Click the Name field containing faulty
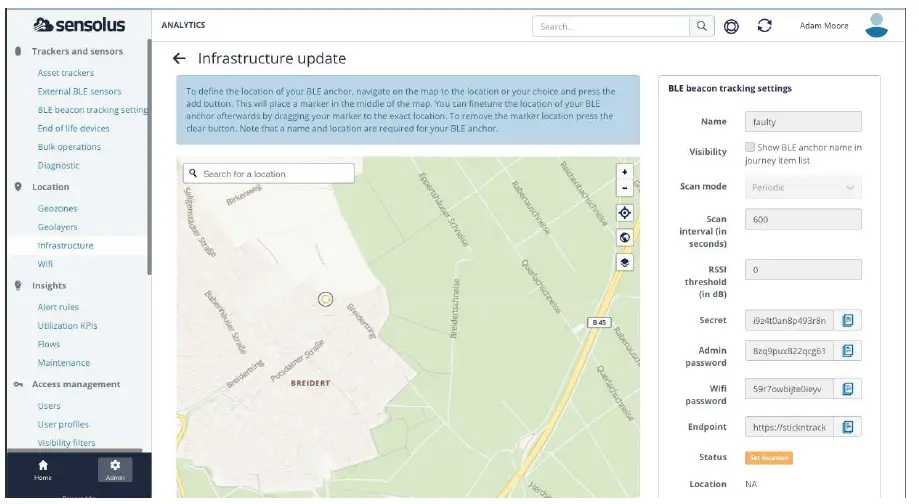Image resolution: width=919 pixels, height=504 pixels. click(803, 122)
